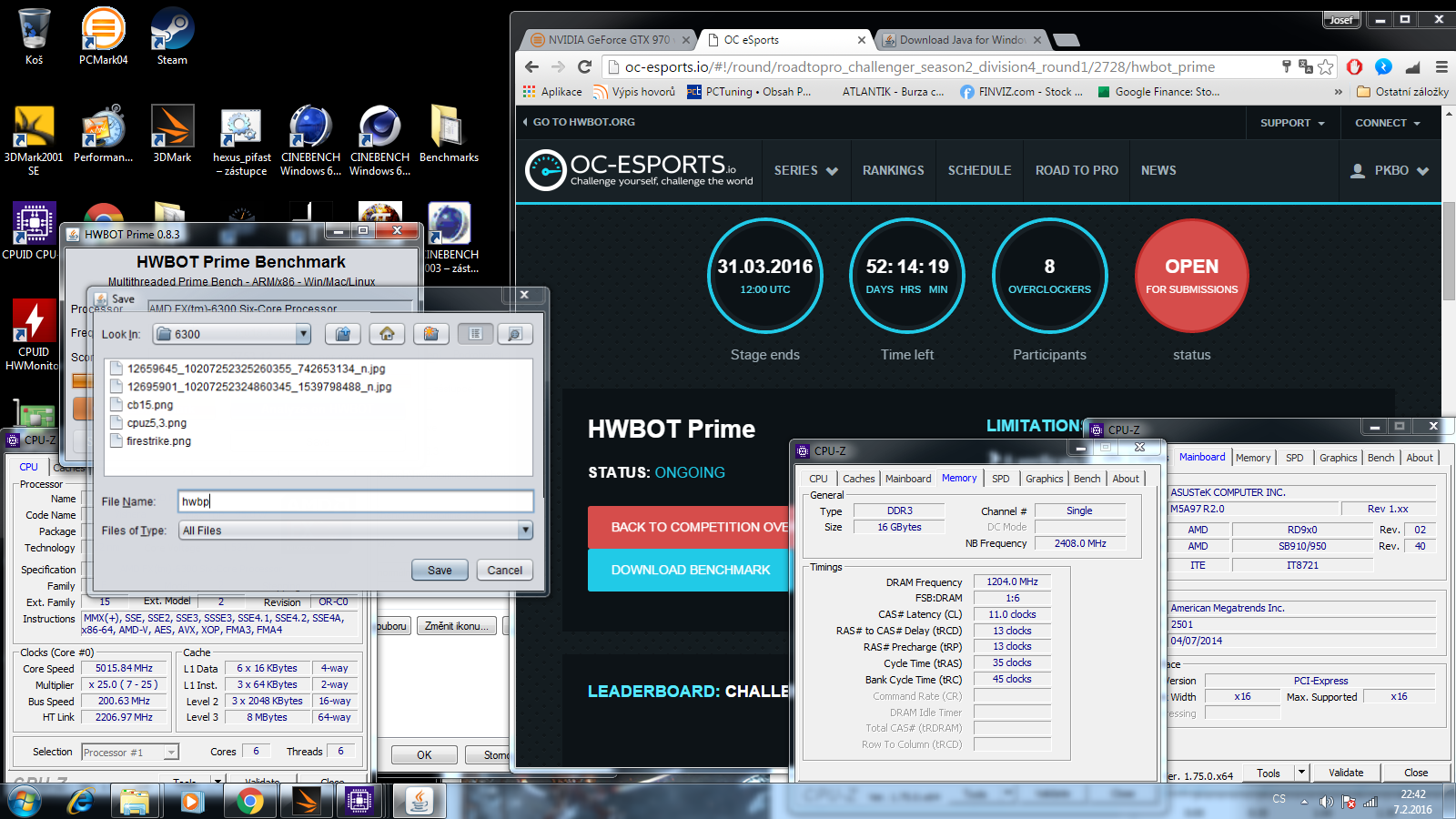Click the File Name input field
Viewport: 1456px width, 819px height.
356,501
